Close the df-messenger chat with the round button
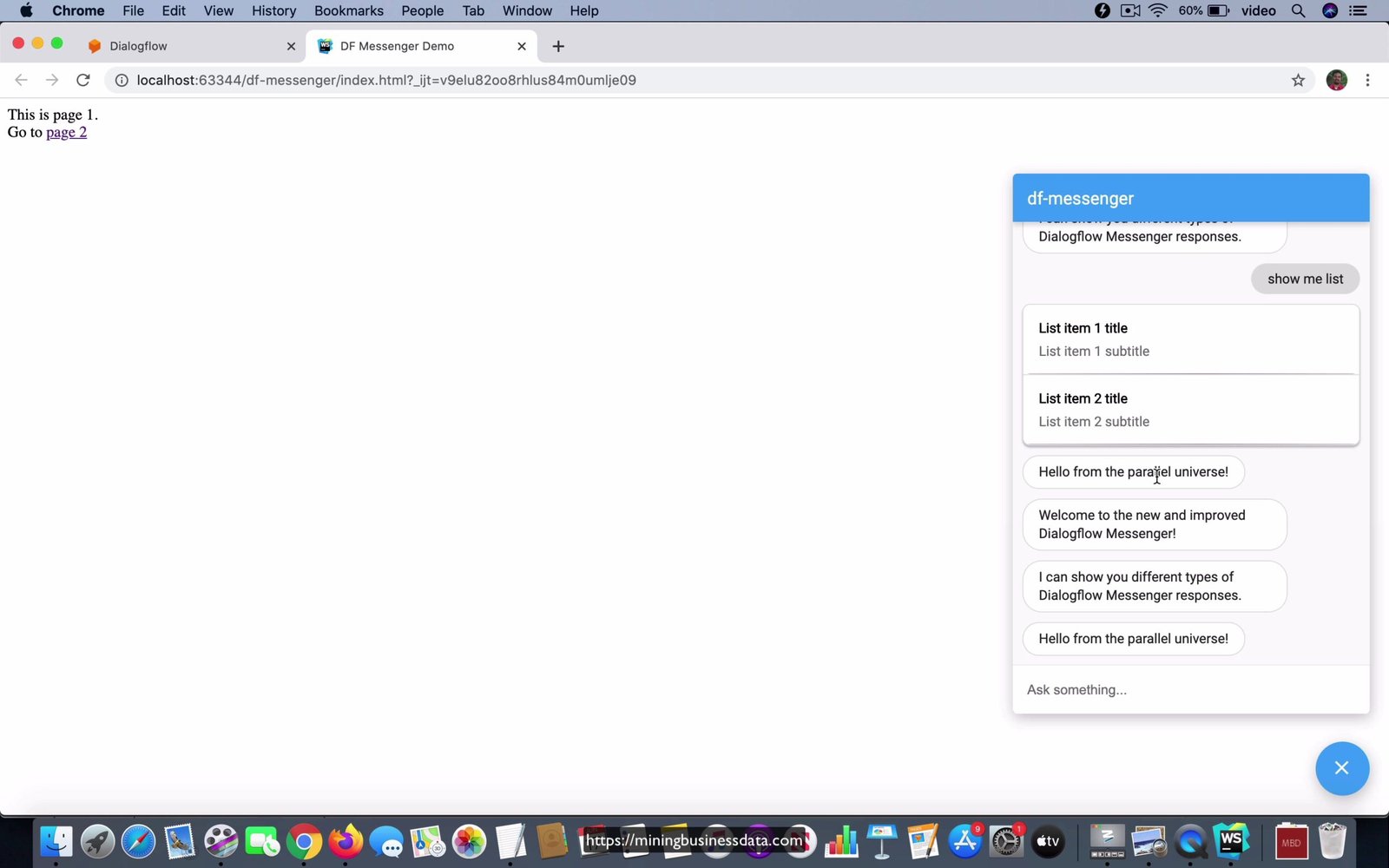This screenshot has height=868, width=1389. pos(1341,768)
